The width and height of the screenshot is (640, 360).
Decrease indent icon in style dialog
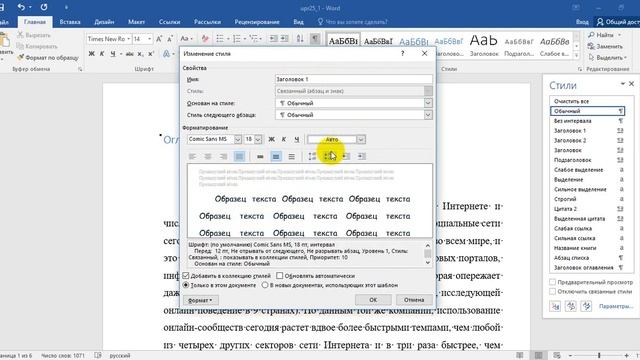346,156
